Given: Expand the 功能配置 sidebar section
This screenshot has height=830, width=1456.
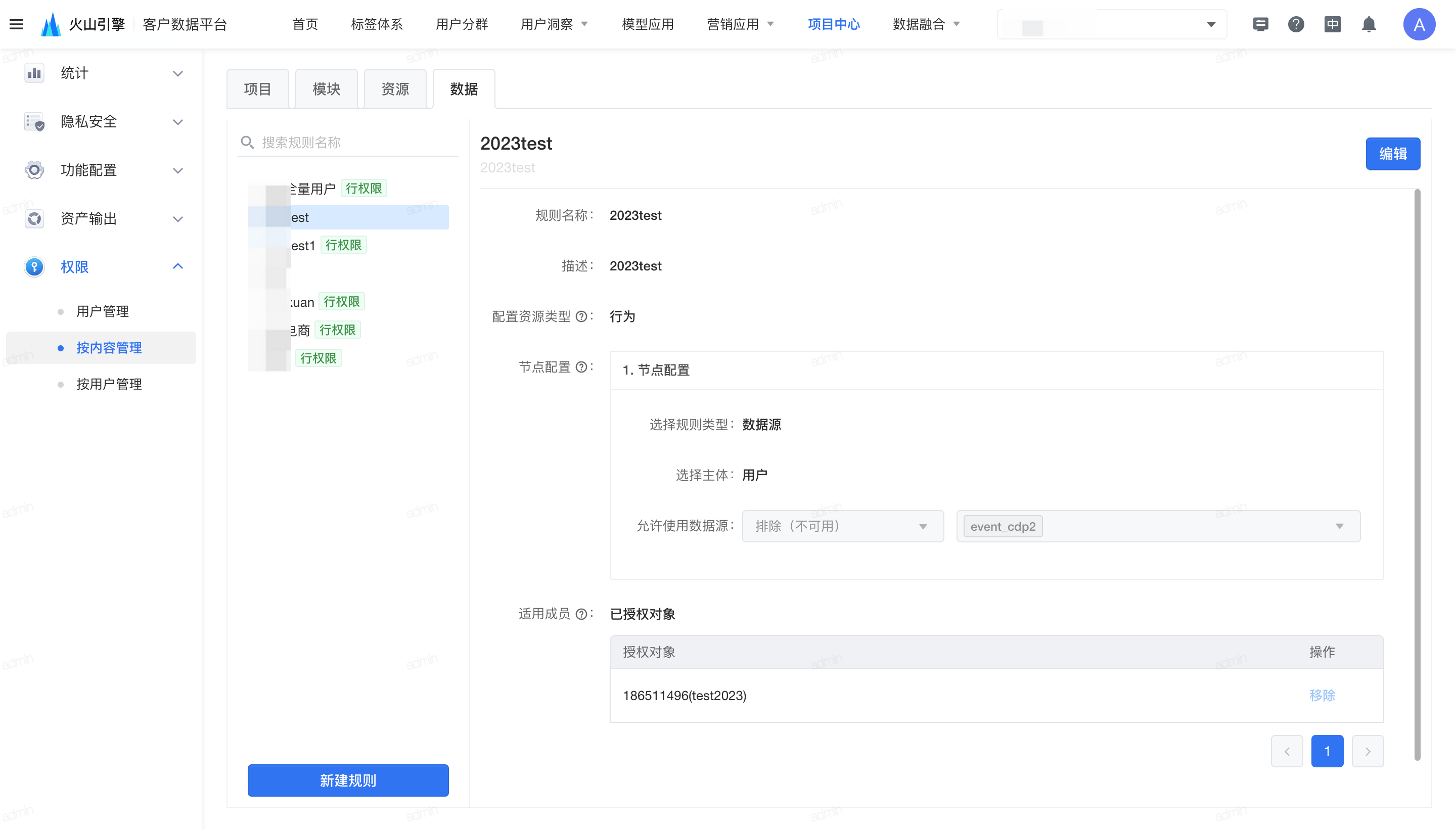Looking at the screenshot, I should pos(178,170).
